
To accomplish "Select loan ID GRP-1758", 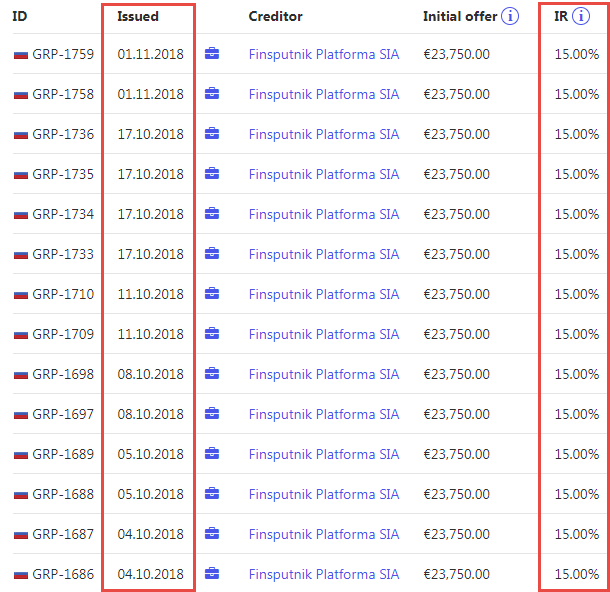I will tap(63, 94).
